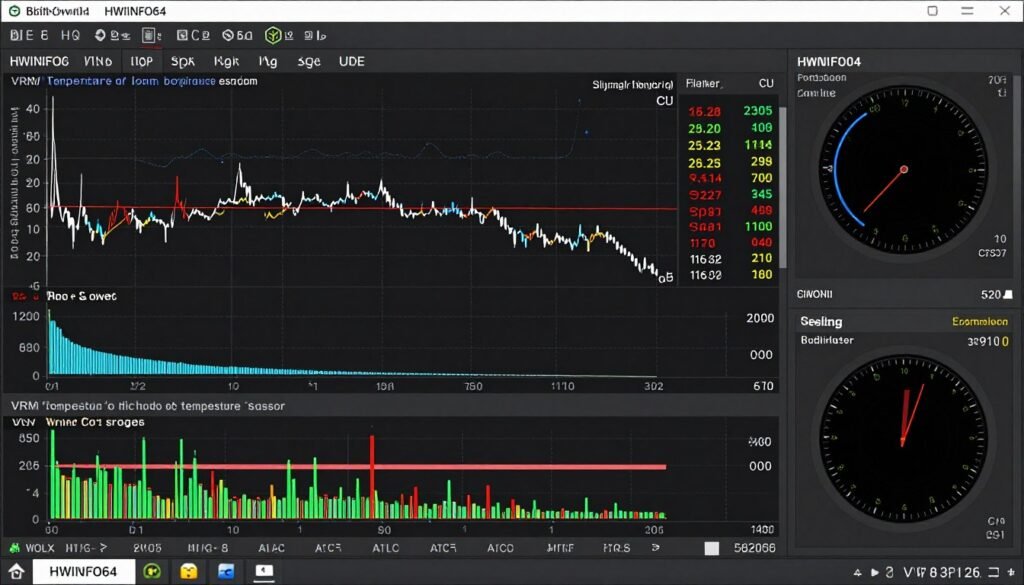
Task: Click the green WOLX icon in status bar
Action: (x=14, y=548)
